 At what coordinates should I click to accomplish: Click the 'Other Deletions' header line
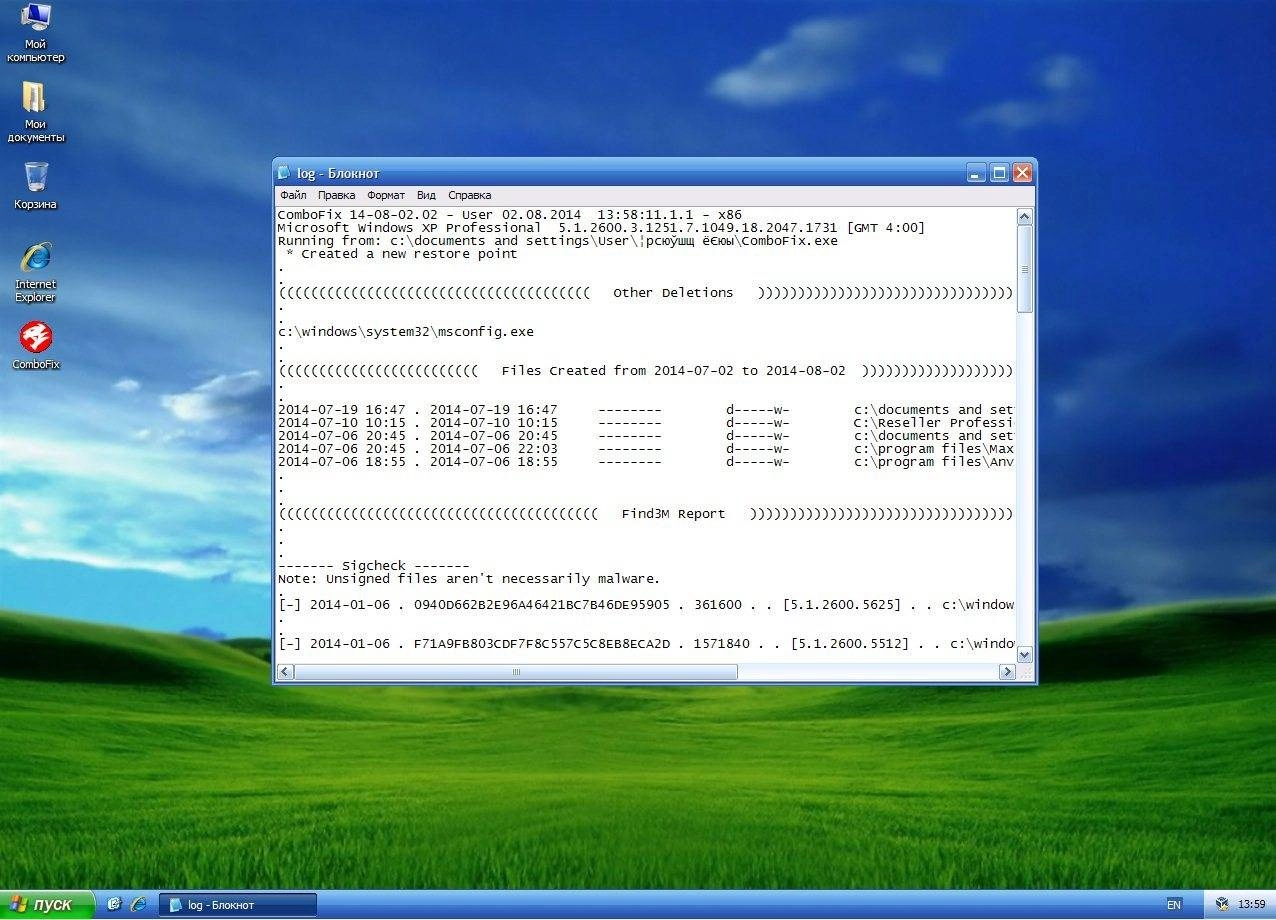[645, 293]
